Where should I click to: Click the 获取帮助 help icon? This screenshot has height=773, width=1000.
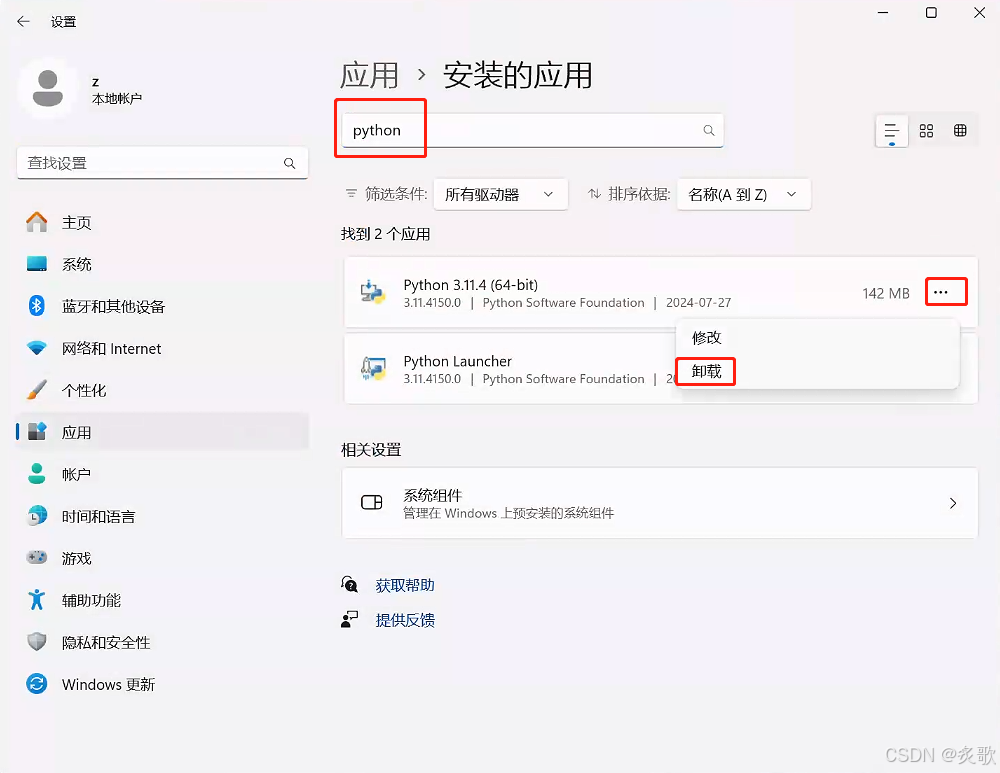349,584
